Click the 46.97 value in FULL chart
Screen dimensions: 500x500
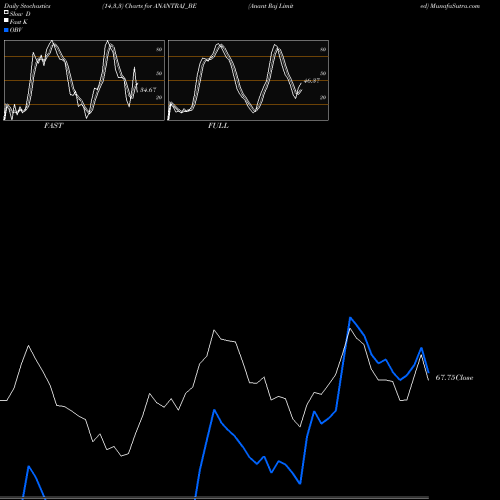[312, 81]
